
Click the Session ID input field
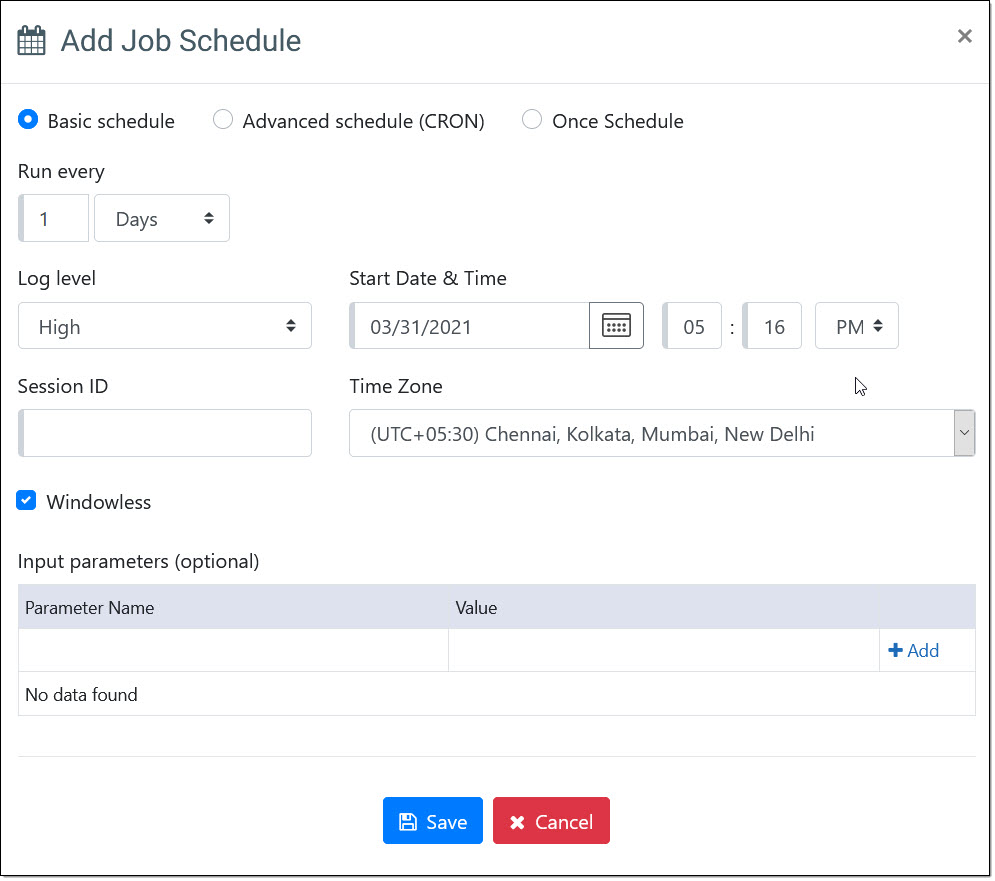point(165,433)
